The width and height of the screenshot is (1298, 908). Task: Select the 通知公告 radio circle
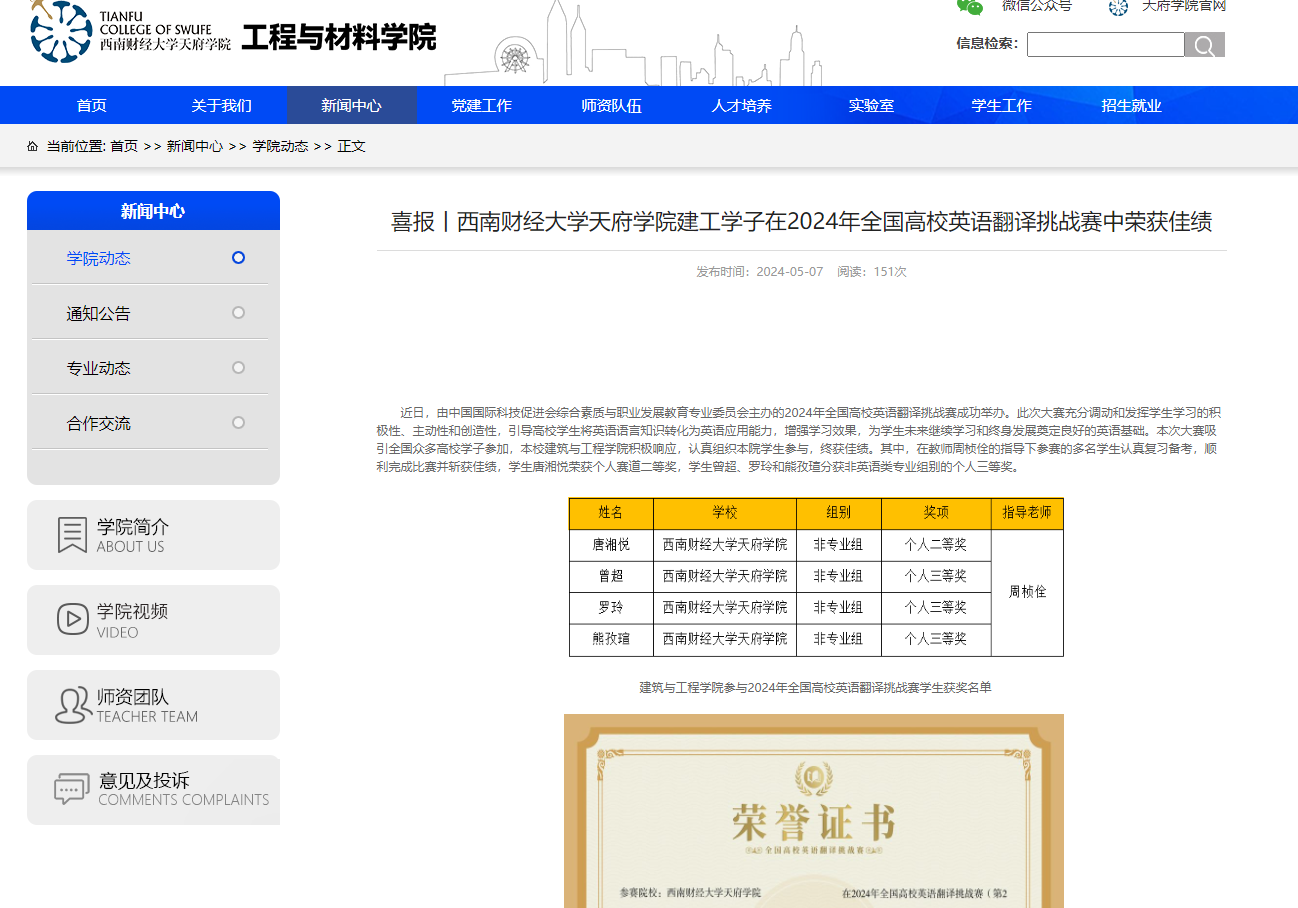coord(238,313)
